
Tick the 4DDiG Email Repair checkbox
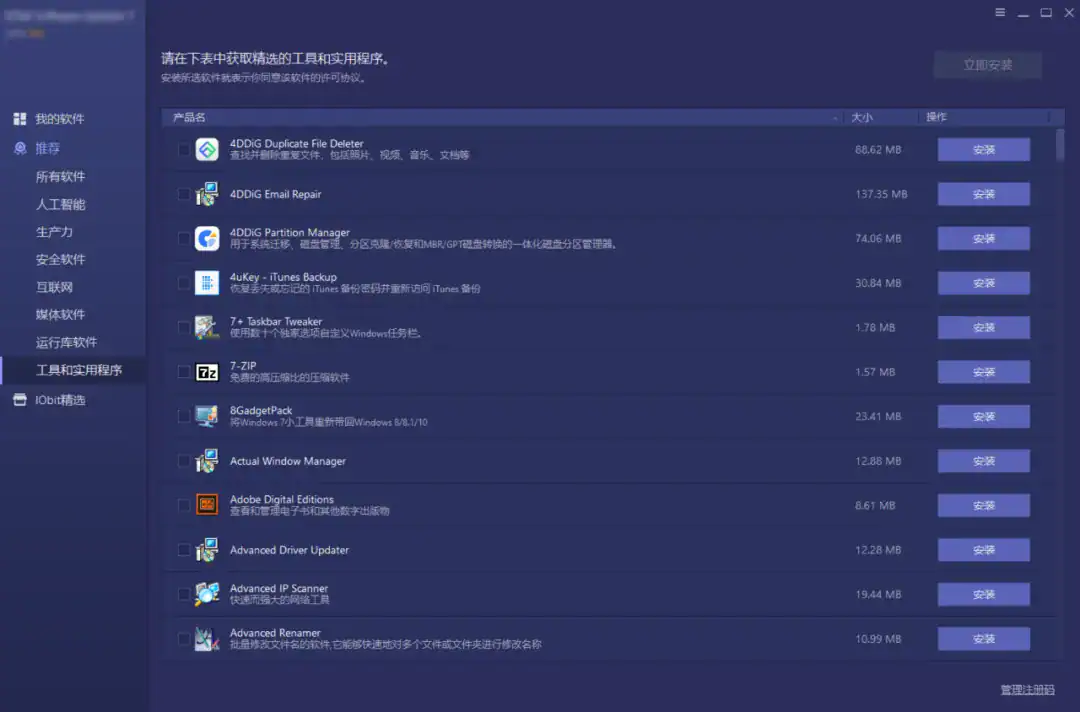click(183, 194)
